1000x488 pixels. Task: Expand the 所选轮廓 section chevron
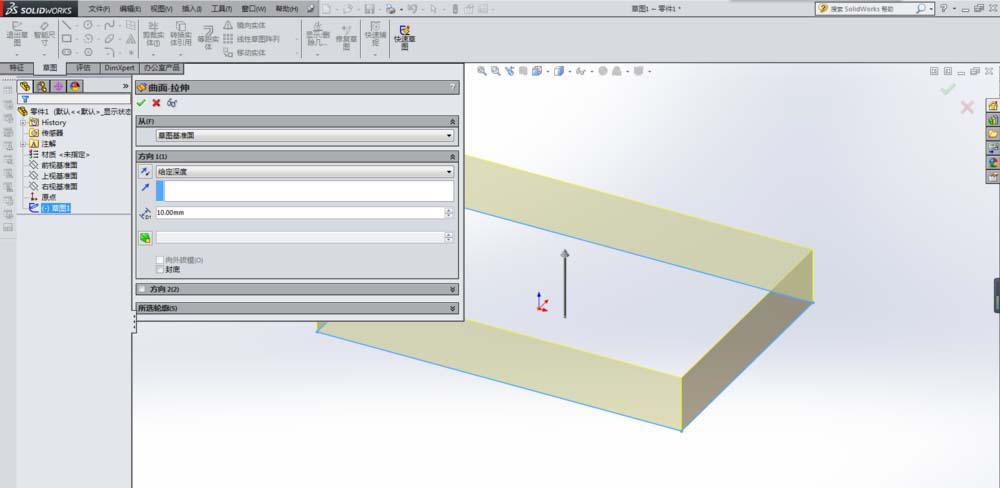tap(453, 308)
